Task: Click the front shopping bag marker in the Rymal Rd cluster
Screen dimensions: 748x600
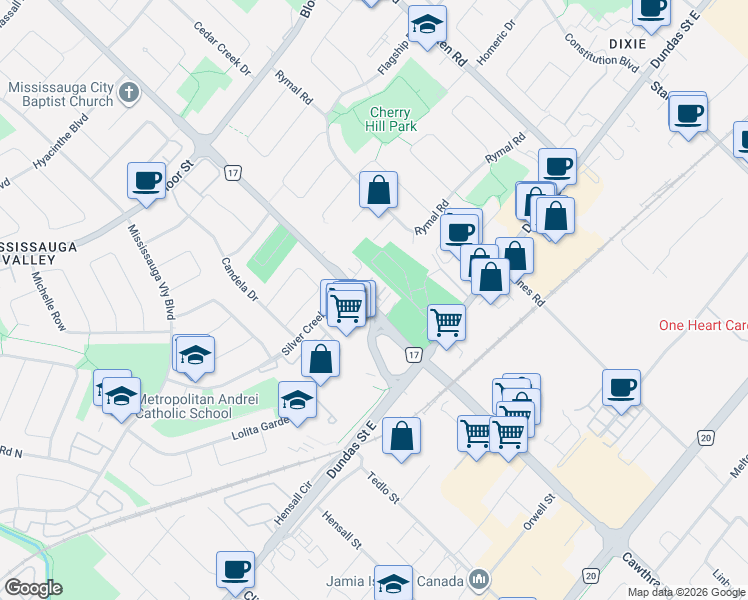Action: (490, 280)
